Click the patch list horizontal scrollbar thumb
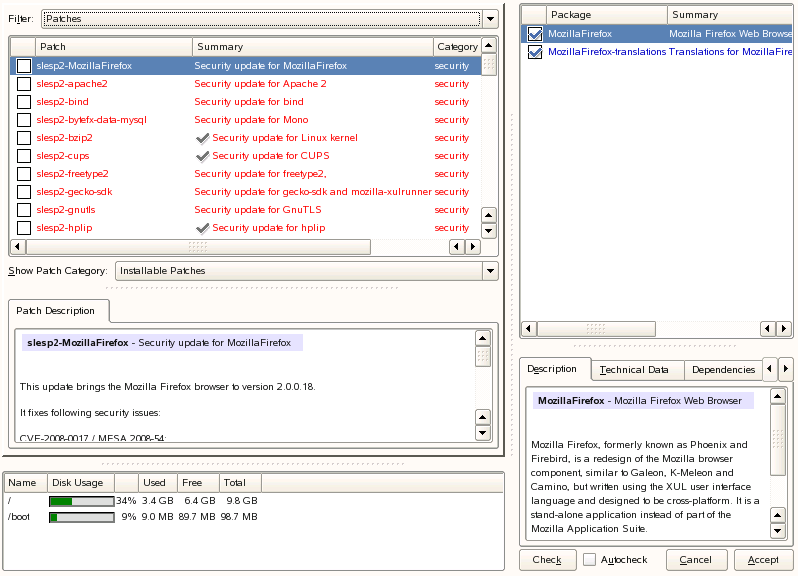The width and height of the screenshot is (798, 576). (x=198, y=247)
